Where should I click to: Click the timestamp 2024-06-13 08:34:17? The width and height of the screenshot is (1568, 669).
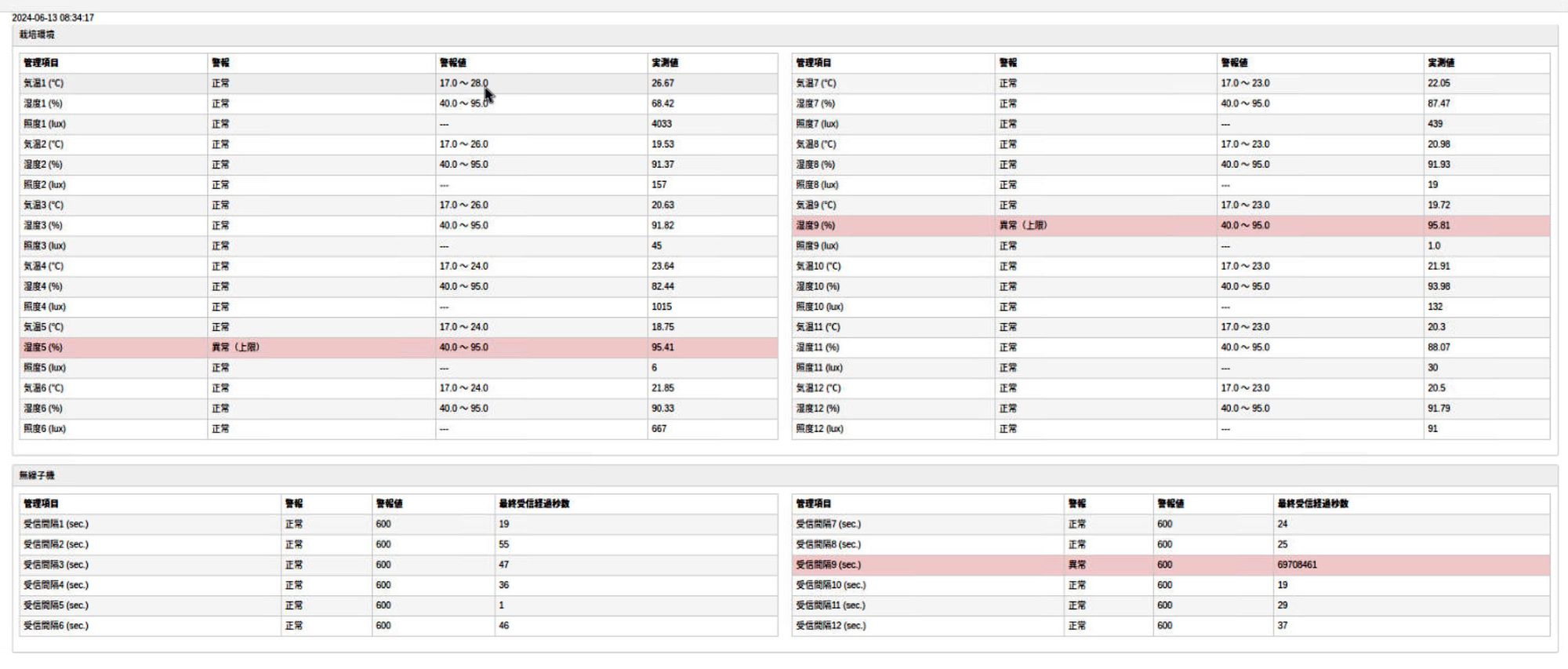53,17
